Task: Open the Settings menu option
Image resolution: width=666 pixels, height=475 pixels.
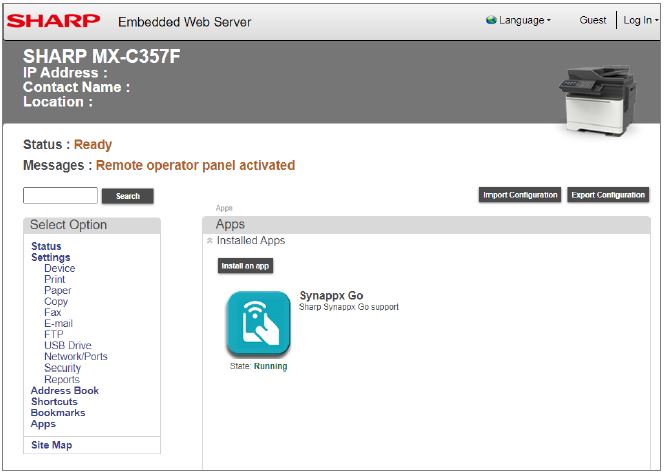Action: (51, 257)
